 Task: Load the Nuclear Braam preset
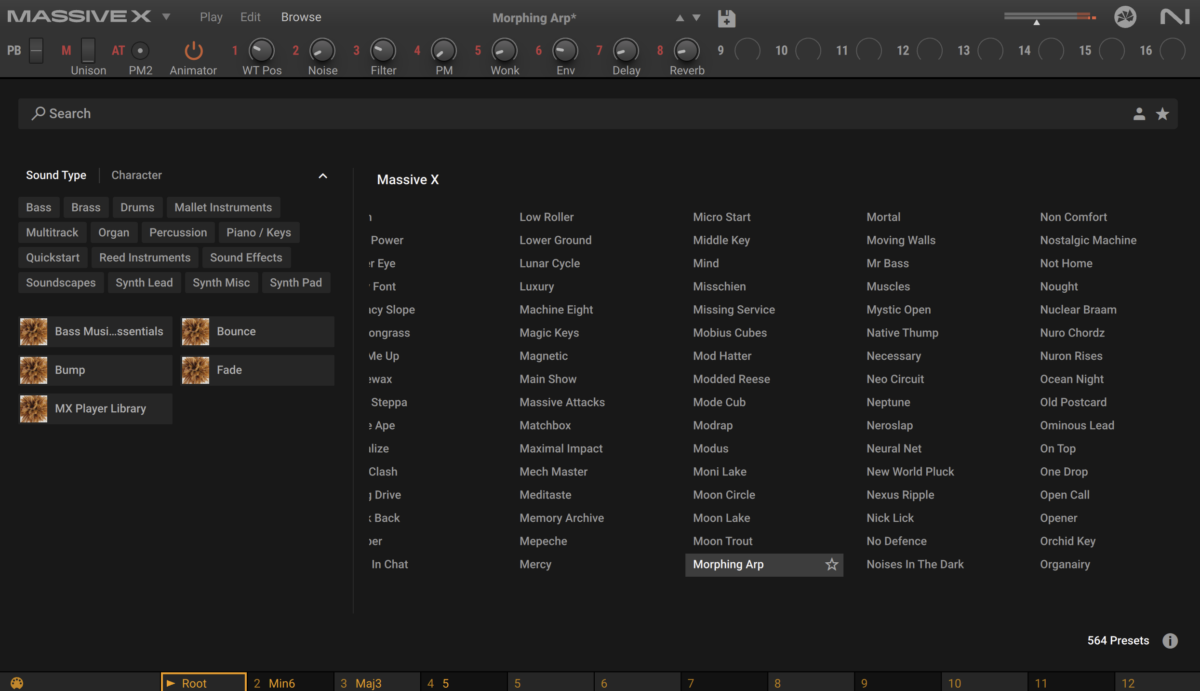[1078, 310]
